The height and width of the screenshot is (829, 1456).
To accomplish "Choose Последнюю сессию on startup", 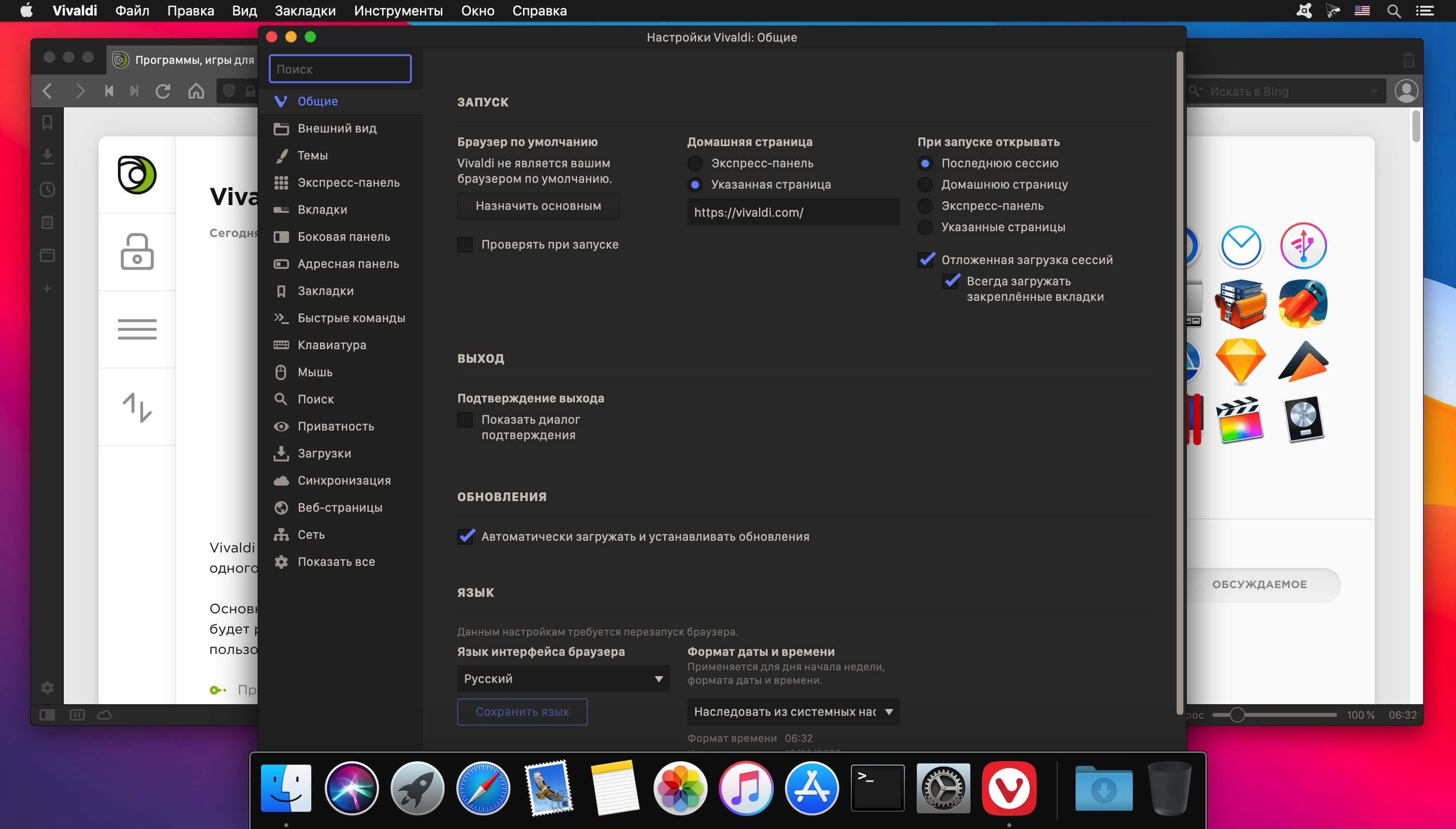I will click(925, 163).
